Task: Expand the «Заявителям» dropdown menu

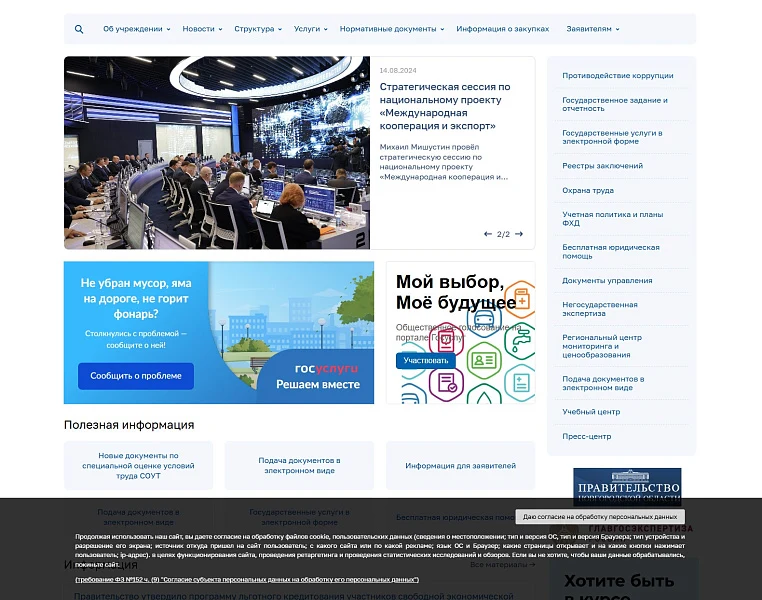Action: 593,29
